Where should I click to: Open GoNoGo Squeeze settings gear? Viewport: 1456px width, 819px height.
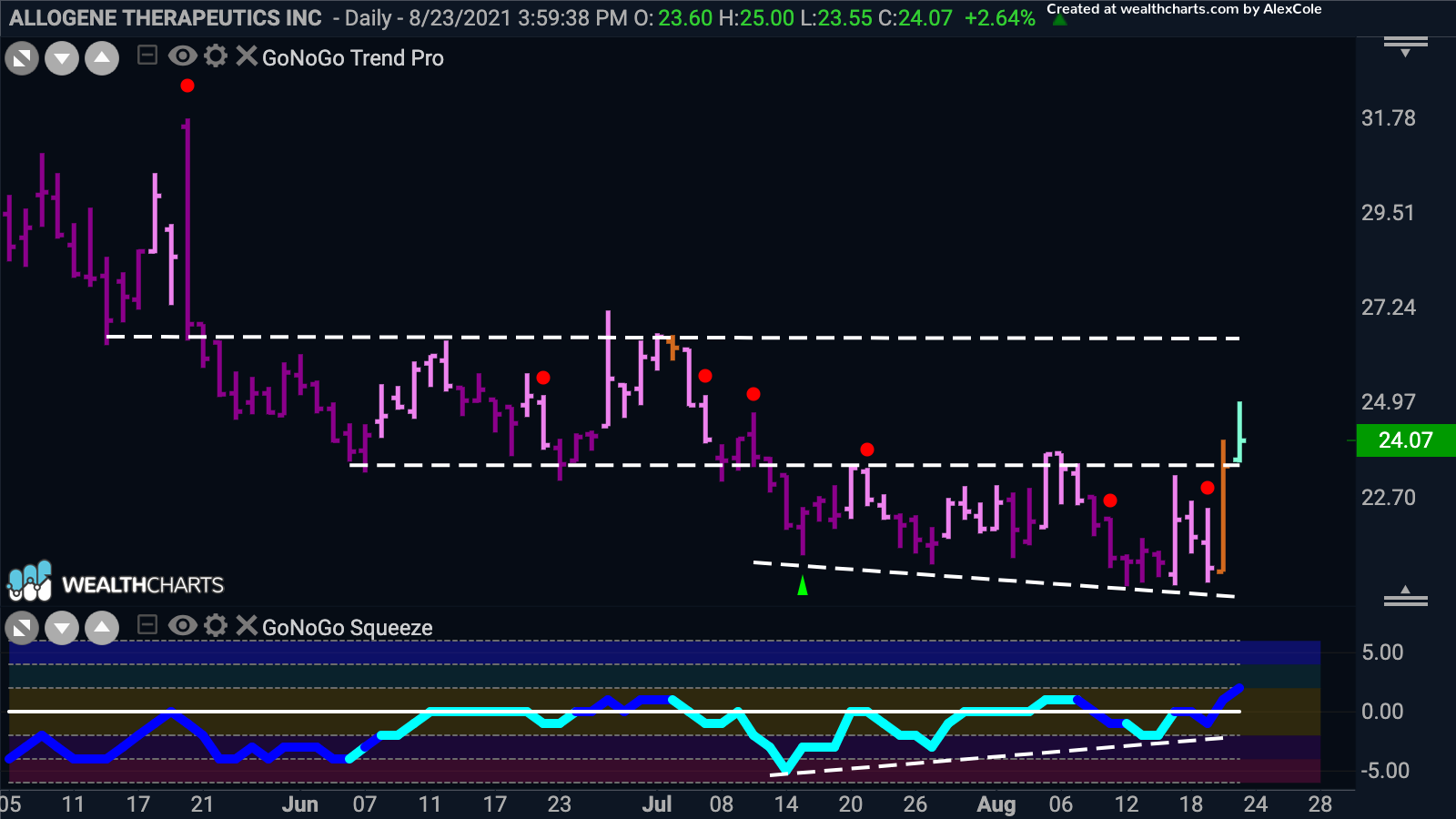point(216,625)
